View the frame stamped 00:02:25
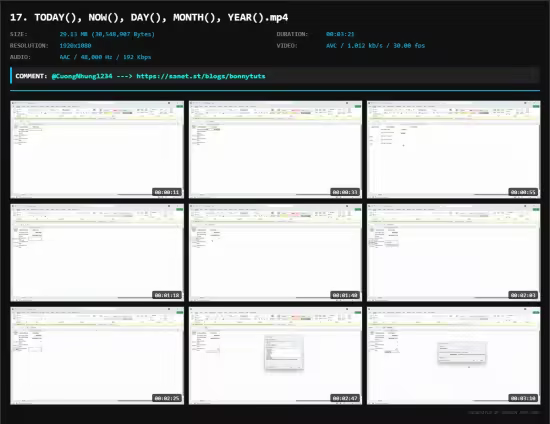 point(97,356)
